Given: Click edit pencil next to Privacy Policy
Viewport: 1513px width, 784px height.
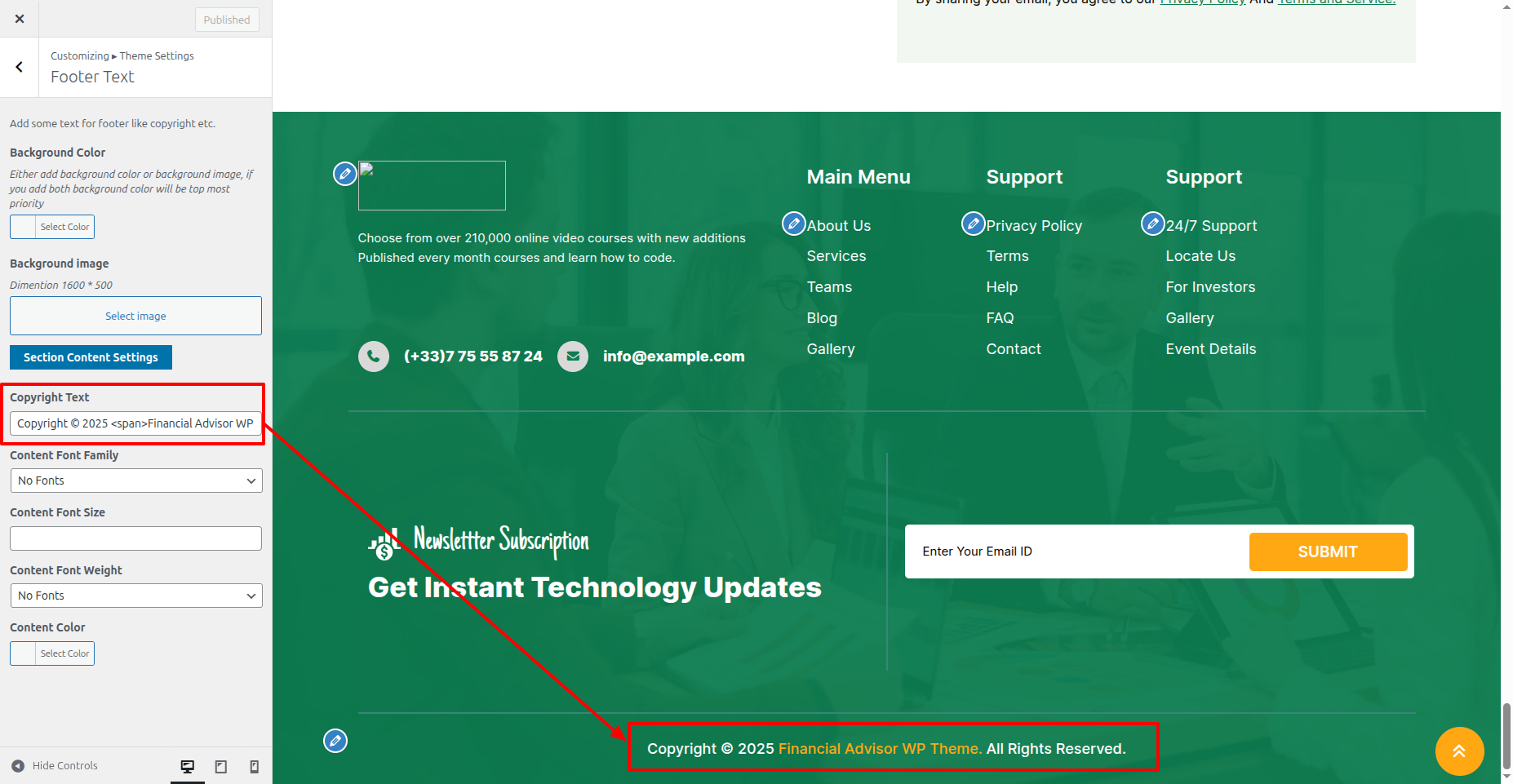Looking at the screenshot, I should [x=973, y=224].
